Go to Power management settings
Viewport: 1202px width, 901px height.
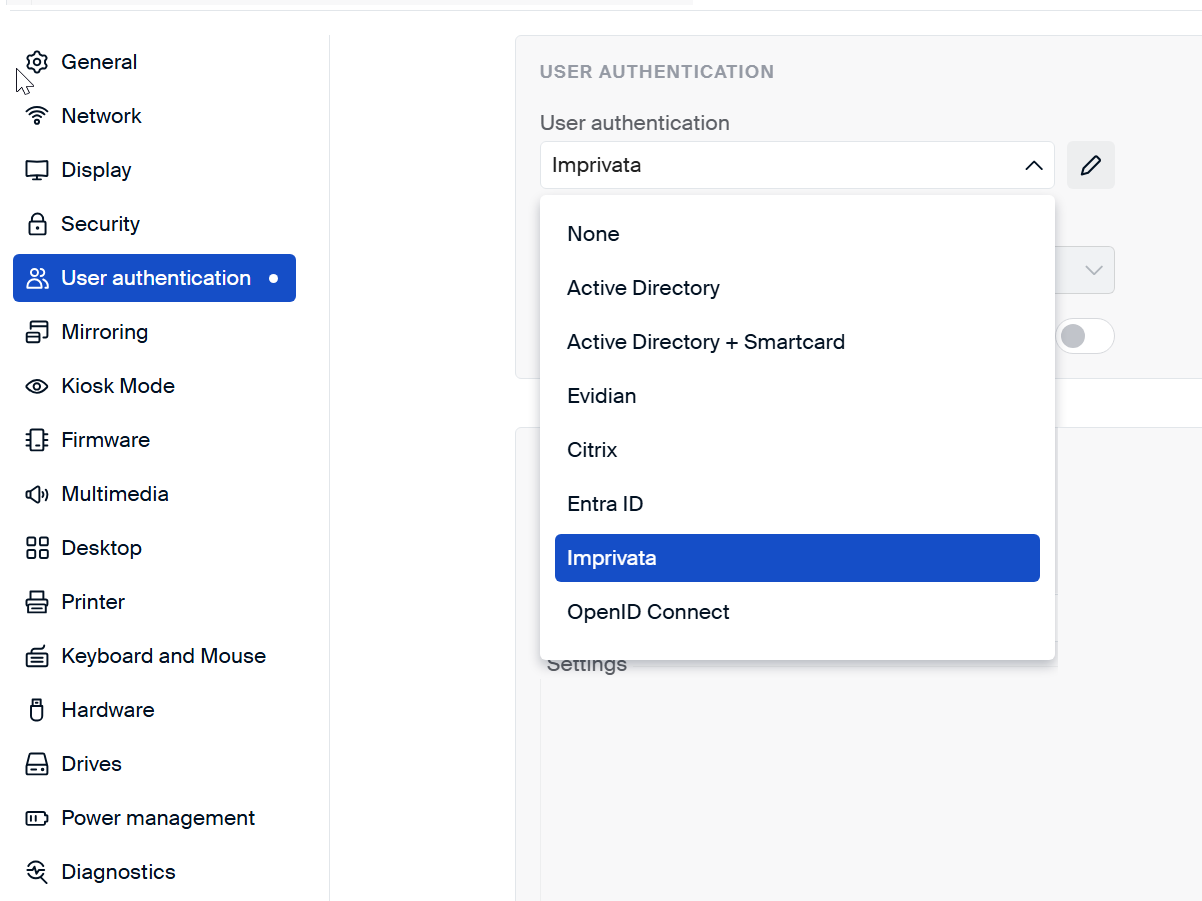pos(154,818)
